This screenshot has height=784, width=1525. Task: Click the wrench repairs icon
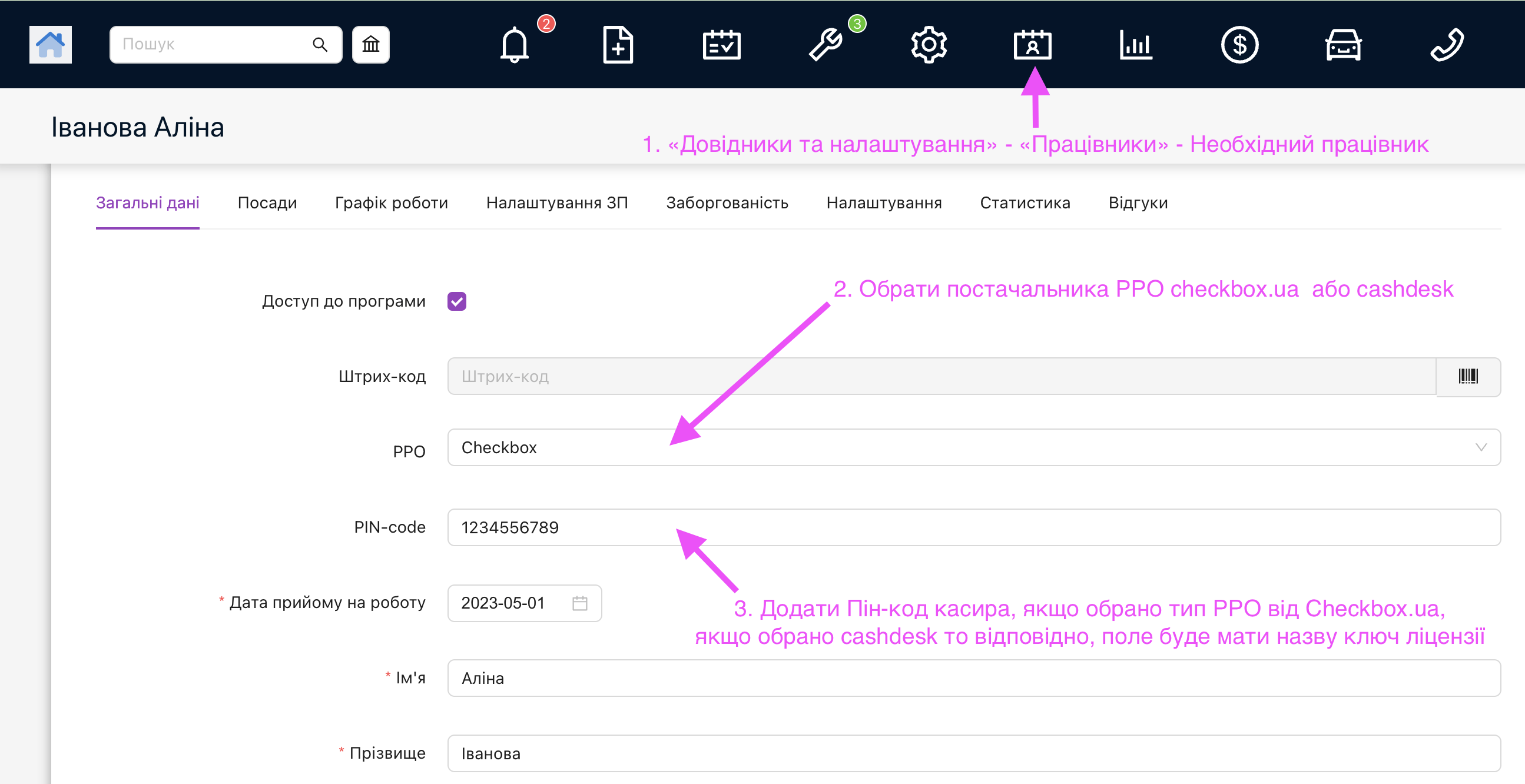point(826,44)
